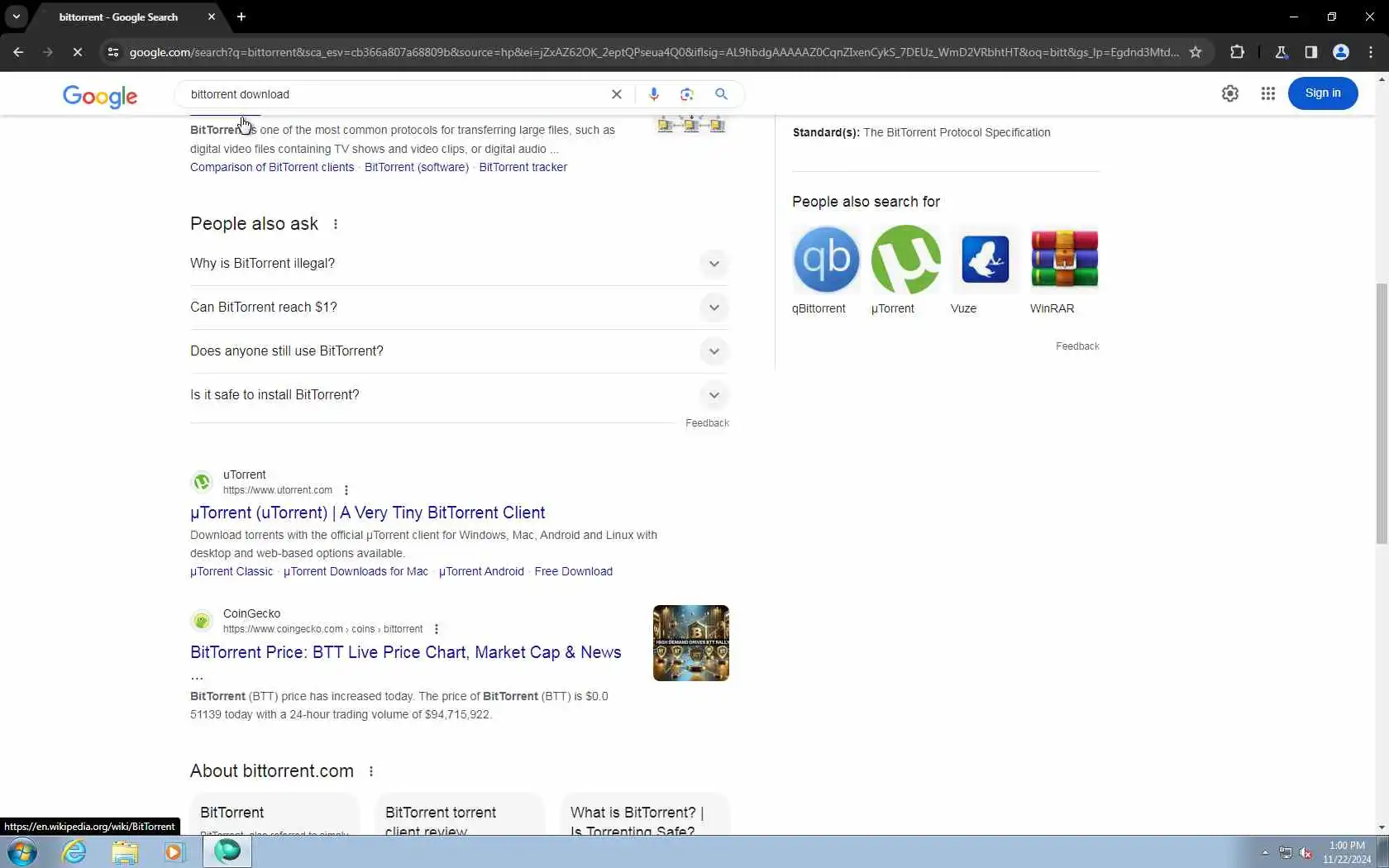Select the µTorrent logo

coord(906,260)
